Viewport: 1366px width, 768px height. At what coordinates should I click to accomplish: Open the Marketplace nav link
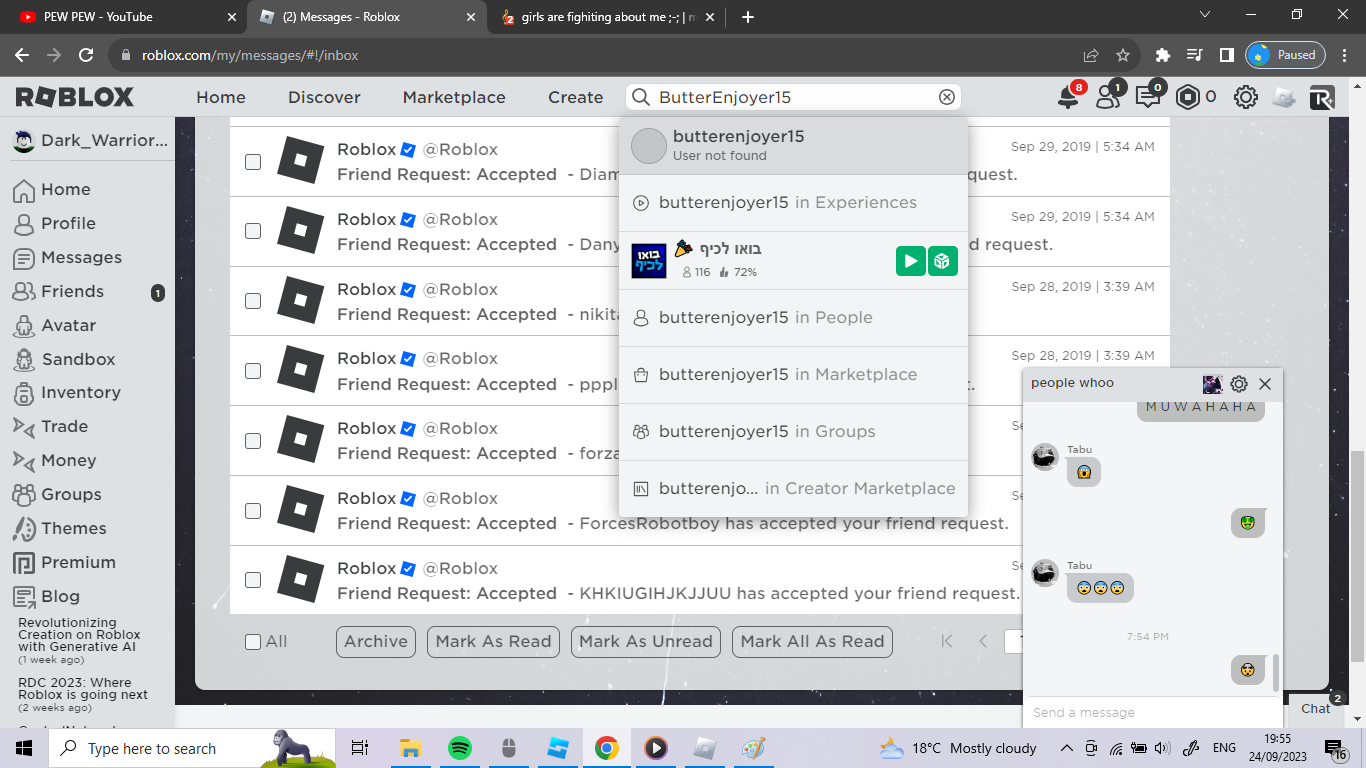click(x=454, y=97)
